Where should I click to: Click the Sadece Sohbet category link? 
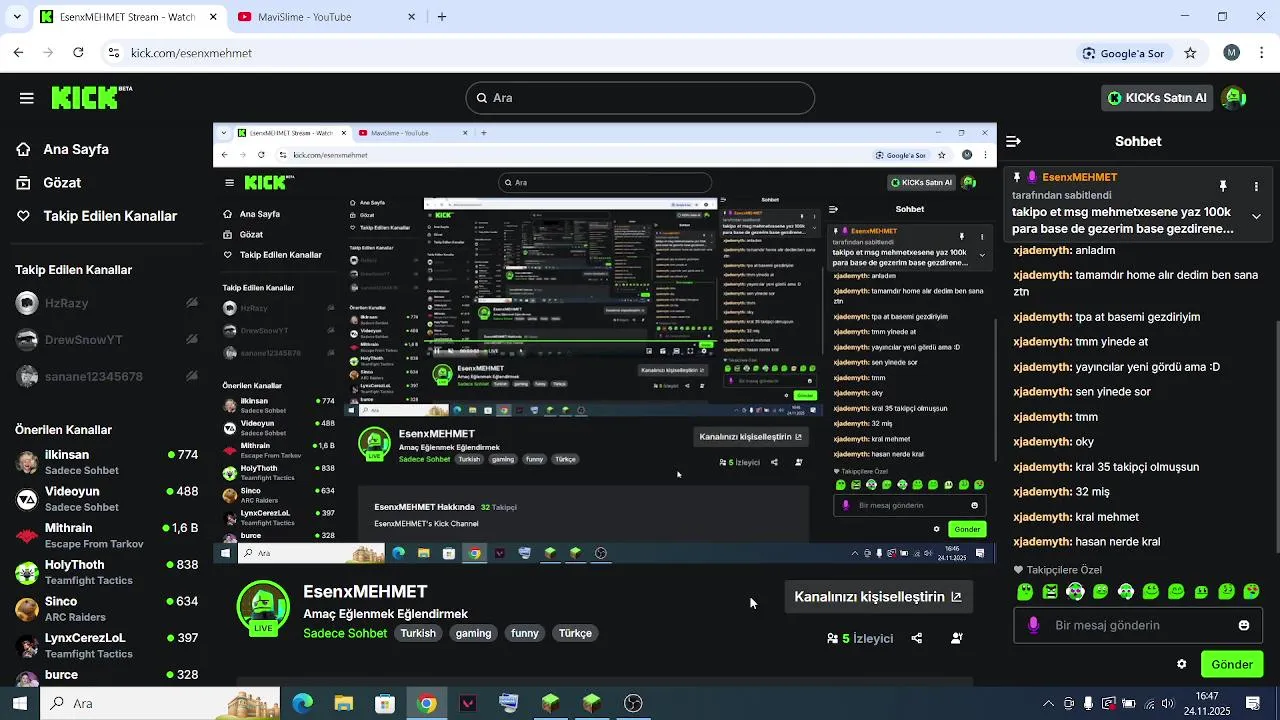[345, 633]
